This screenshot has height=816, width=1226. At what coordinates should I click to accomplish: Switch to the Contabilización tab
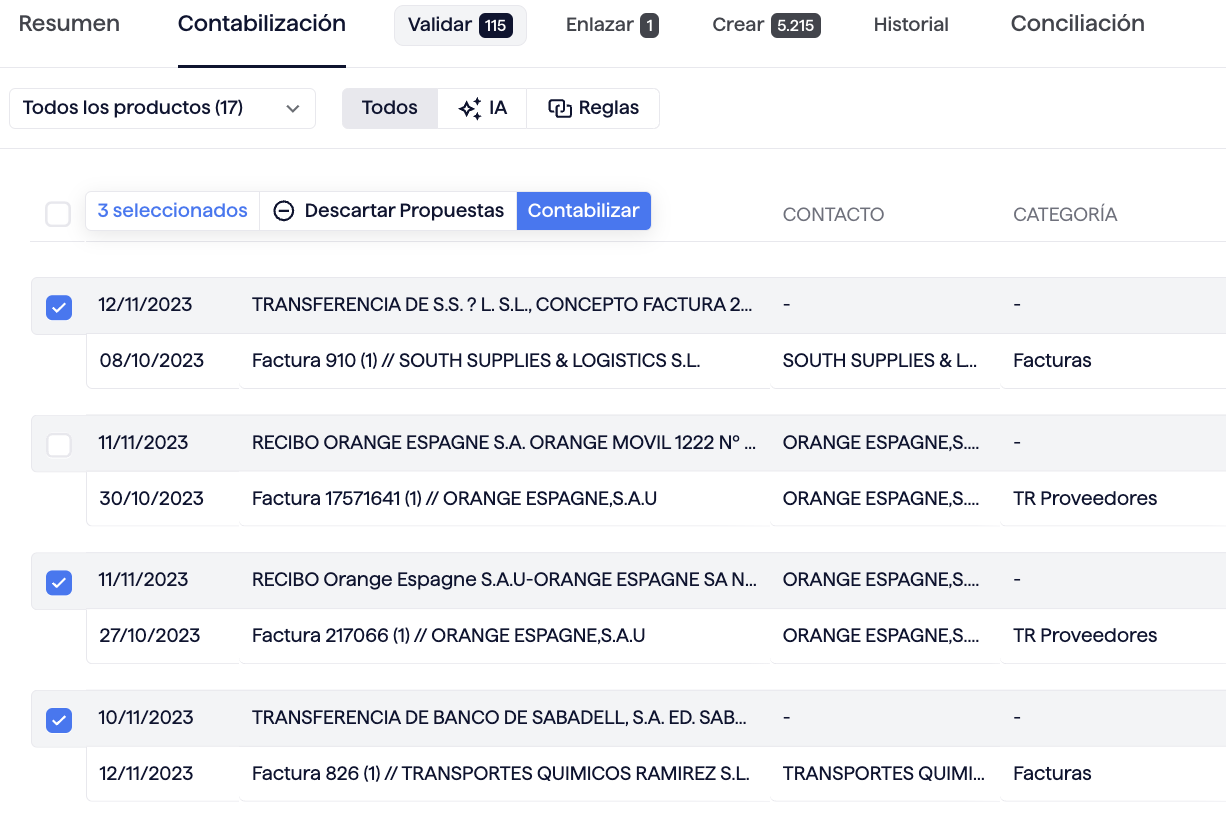[x=262, y=24]
